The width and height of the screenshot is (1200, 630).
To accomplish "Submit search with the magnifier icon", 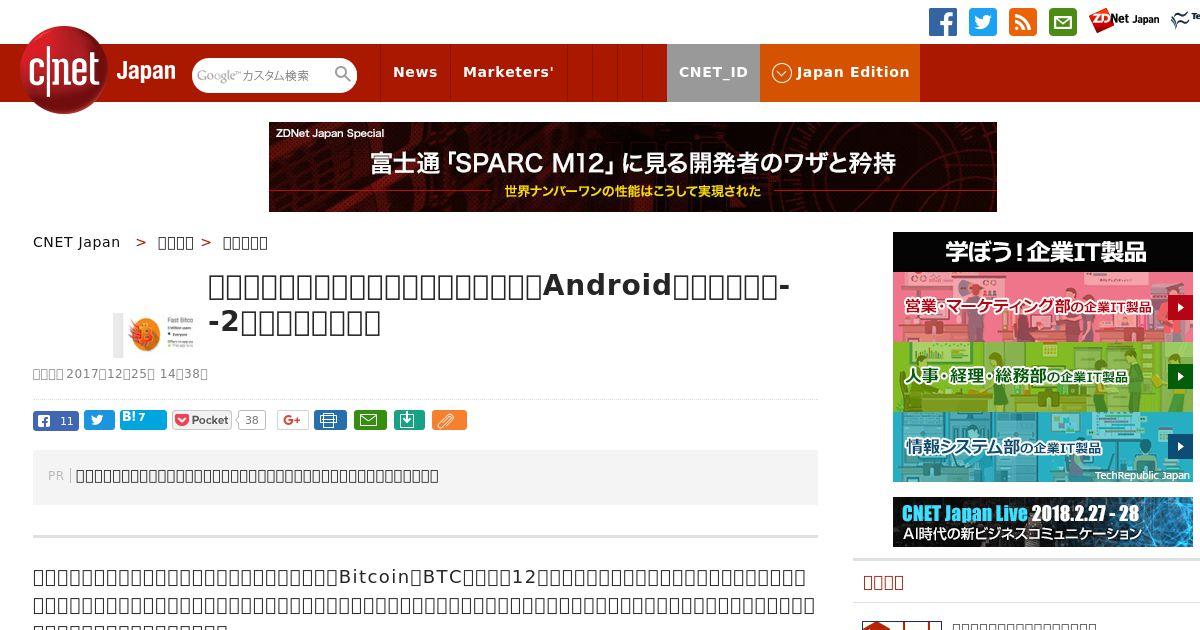I will [343, 74].
